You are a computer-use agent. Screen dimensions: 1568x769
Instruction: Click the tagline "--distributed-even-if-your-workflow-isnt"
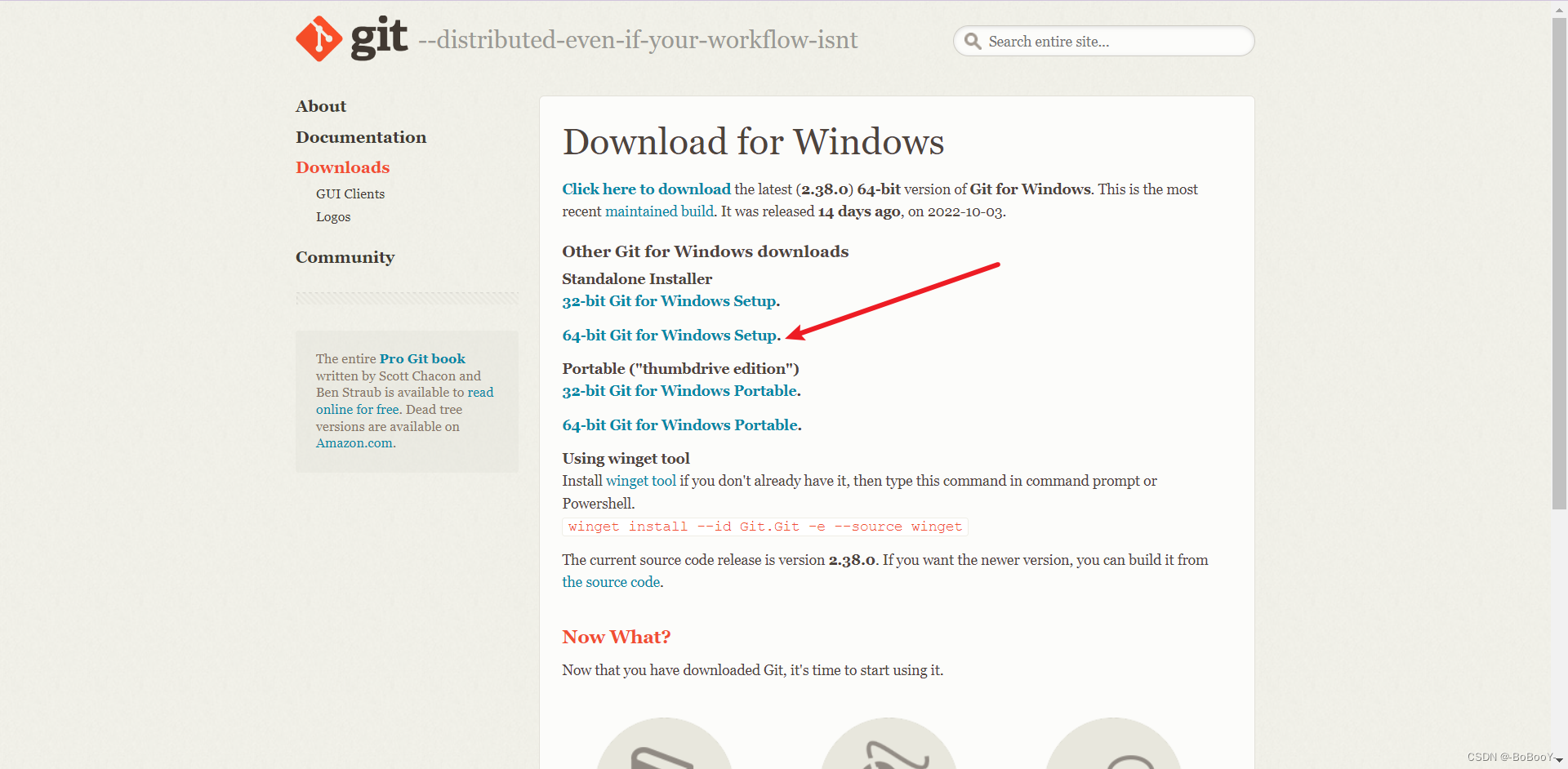pyautogui.click(x=638, y=40)
